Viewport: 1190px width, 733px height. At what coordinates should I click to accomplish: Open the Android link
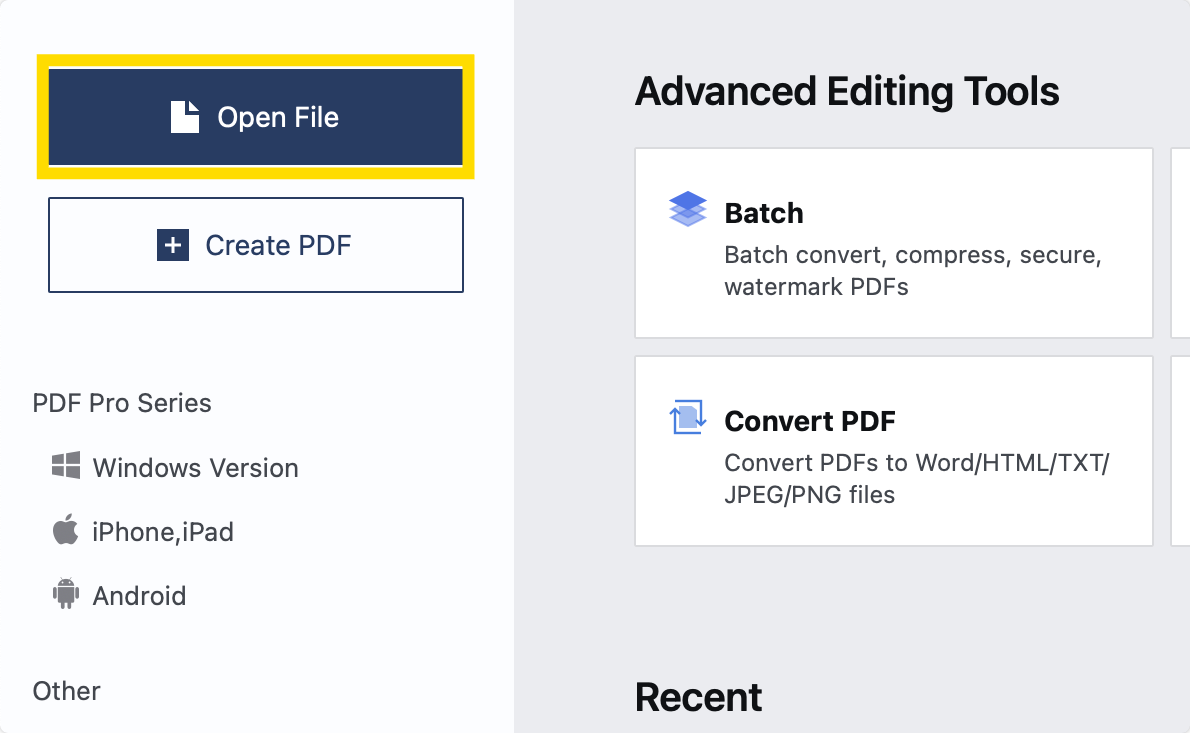click(x=139, y=596)
